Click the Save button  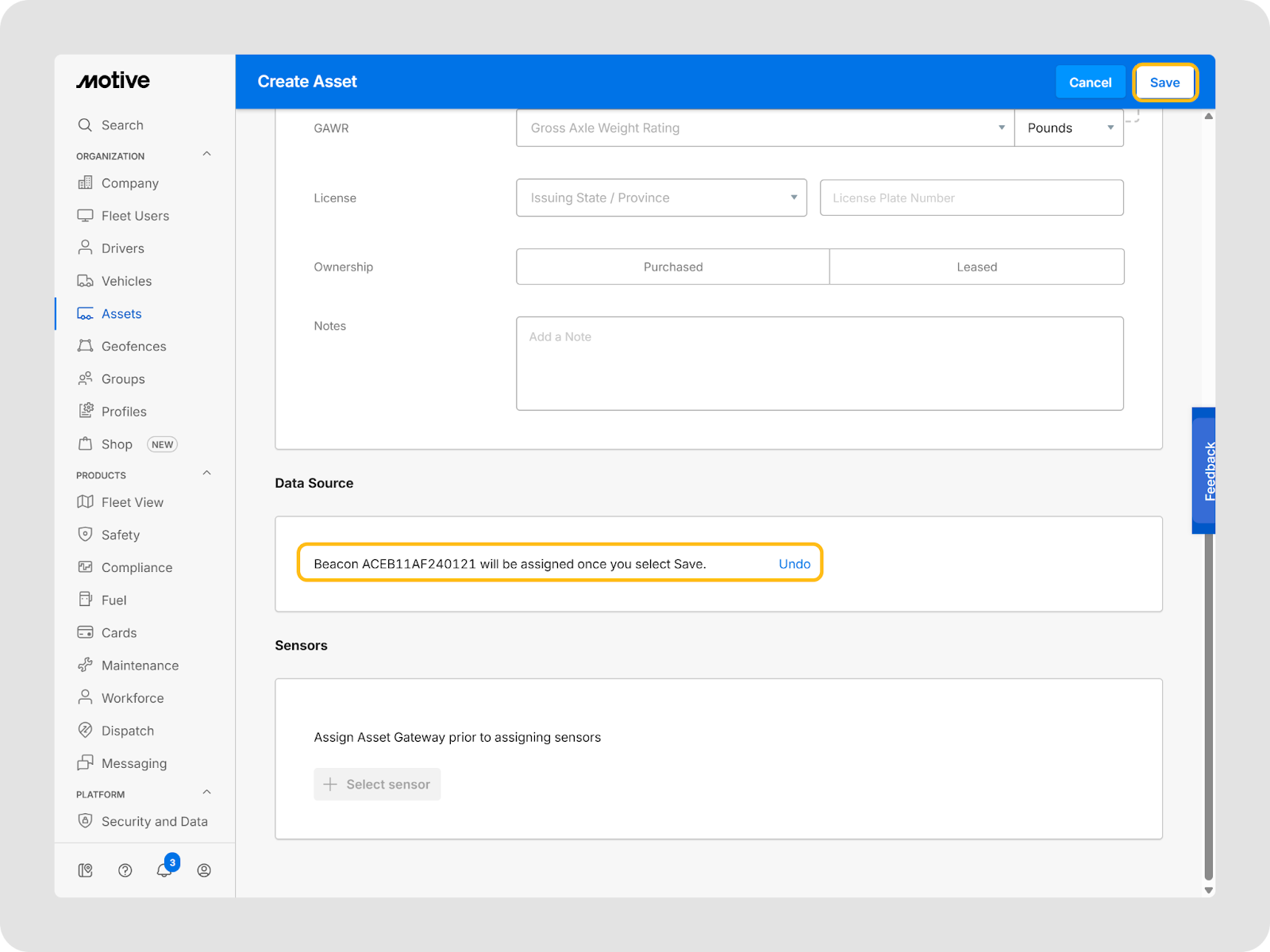pos(1164,83)
